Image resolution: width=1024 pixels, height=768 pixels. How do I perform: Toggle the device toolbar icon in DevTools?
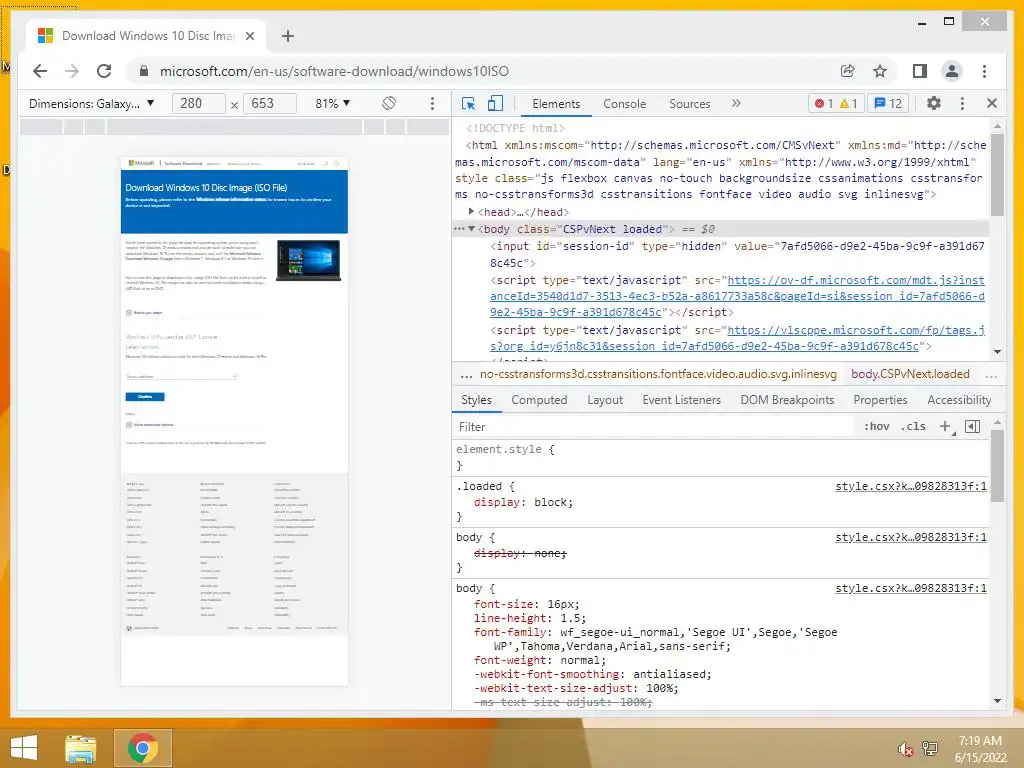pyautogui.click(x=496, y=103)
